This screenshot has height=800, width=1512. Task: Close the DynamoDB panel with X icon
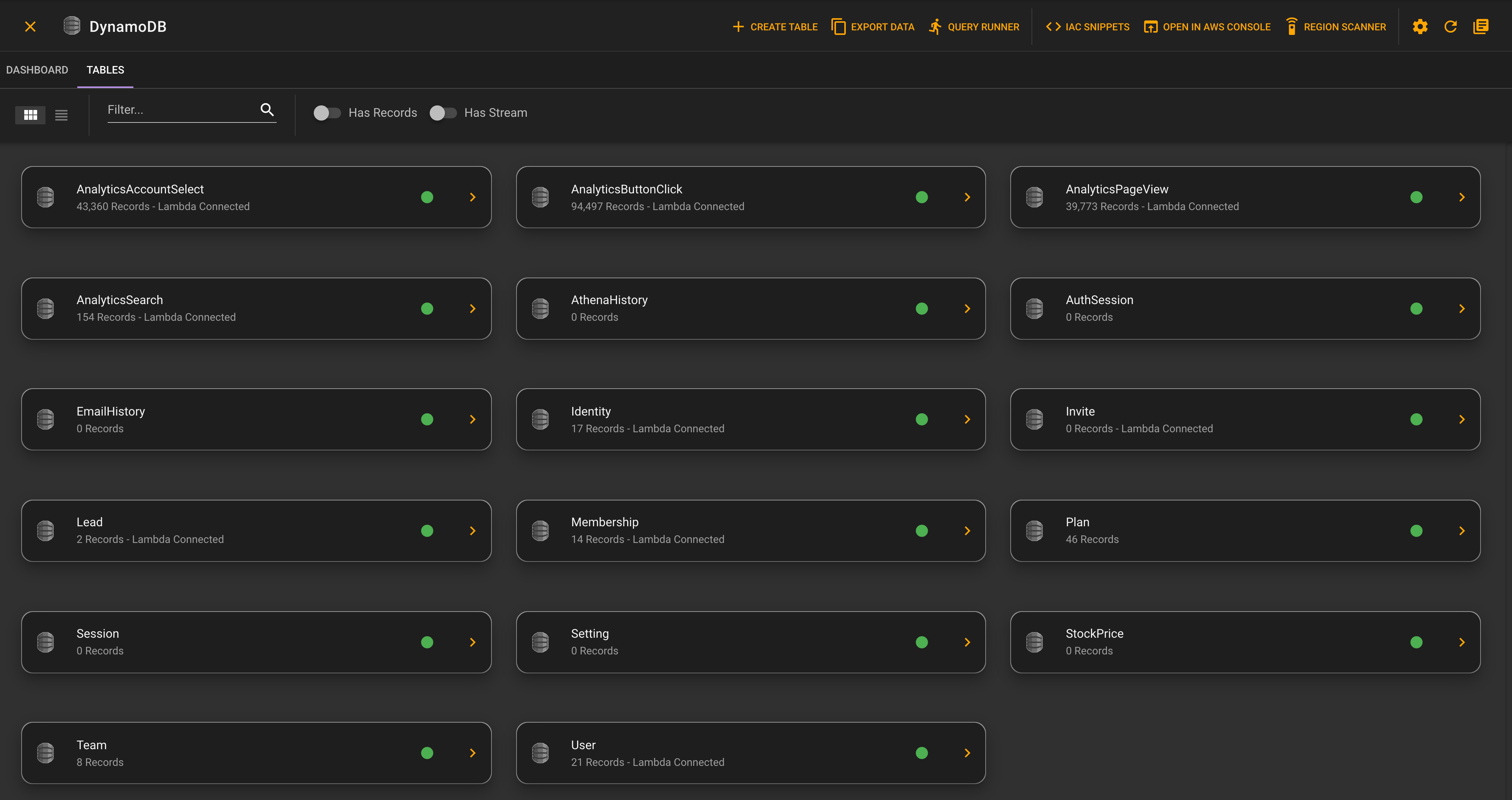31,27
